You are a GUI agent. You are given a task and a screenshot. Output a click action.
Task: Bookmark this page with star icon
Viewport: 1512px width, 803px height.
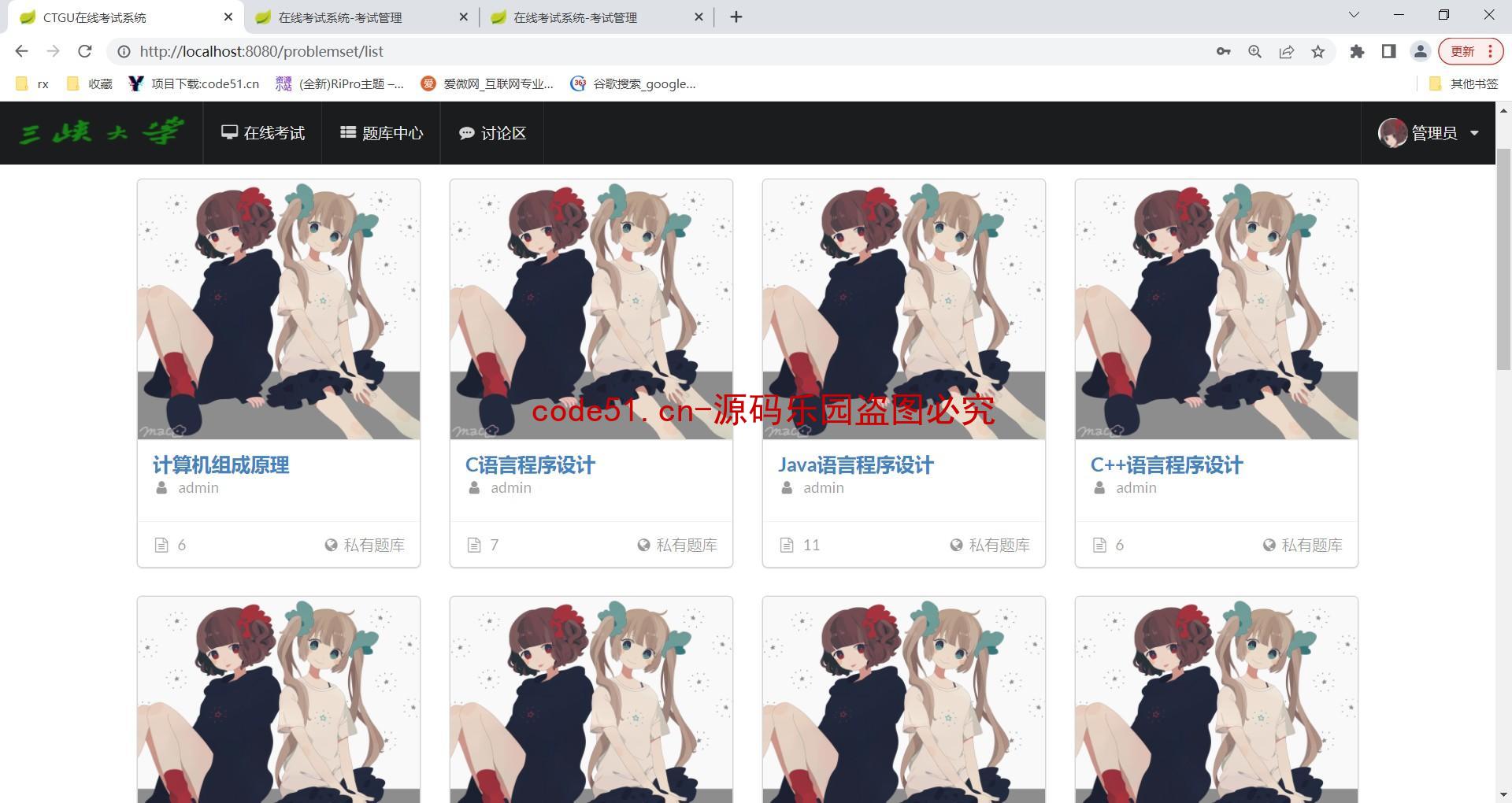(x=1317, y=51)
